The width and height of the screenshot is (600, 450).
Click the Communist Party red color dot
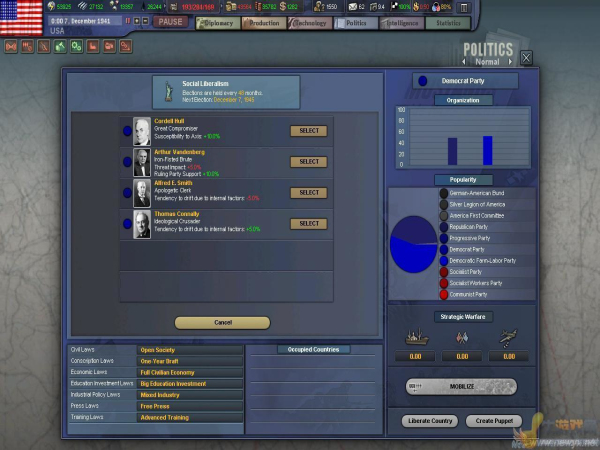(444, 295)
